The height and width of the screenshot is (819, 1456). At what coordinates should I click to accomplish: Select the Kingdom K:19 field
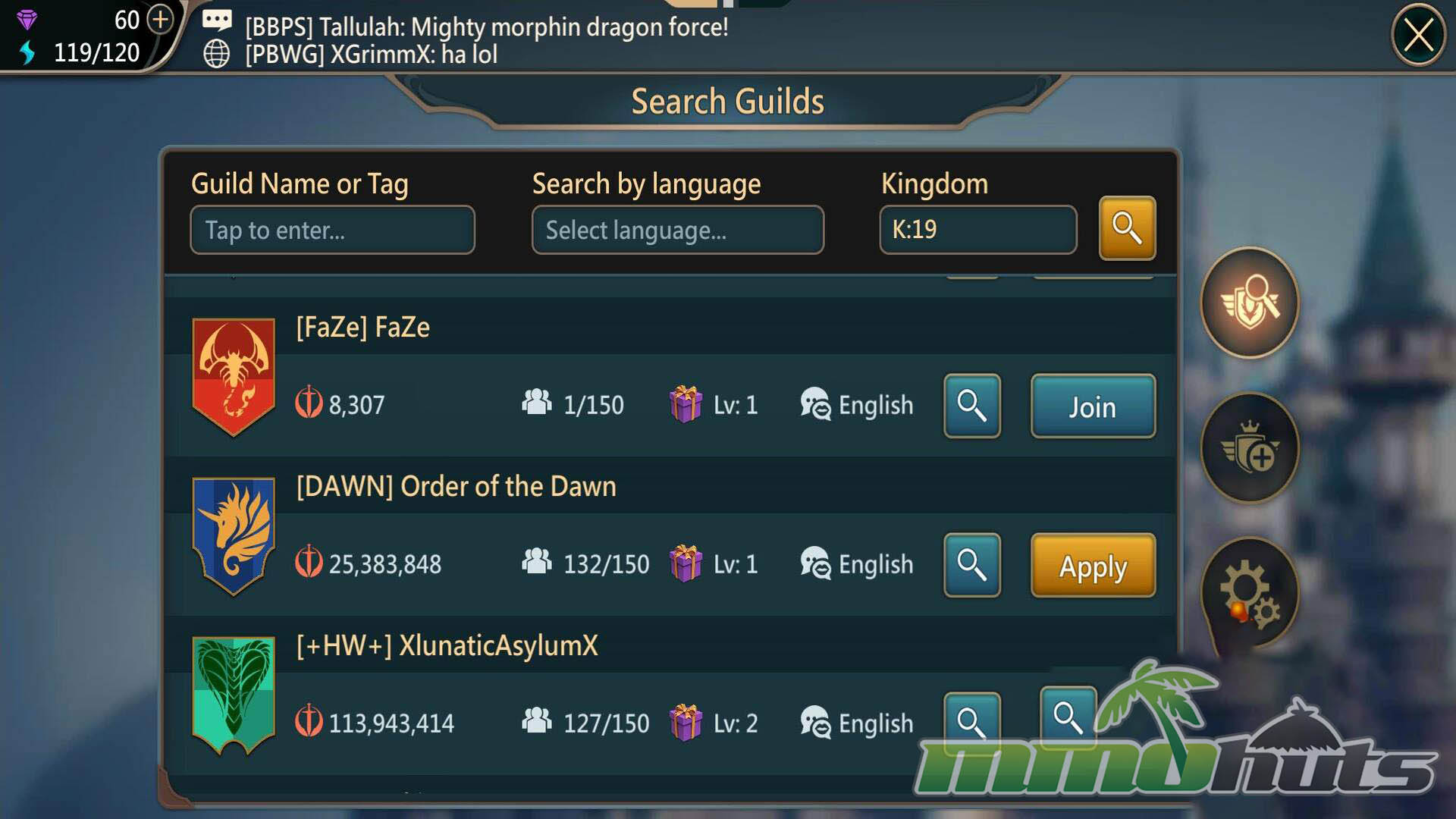point(977,230)
